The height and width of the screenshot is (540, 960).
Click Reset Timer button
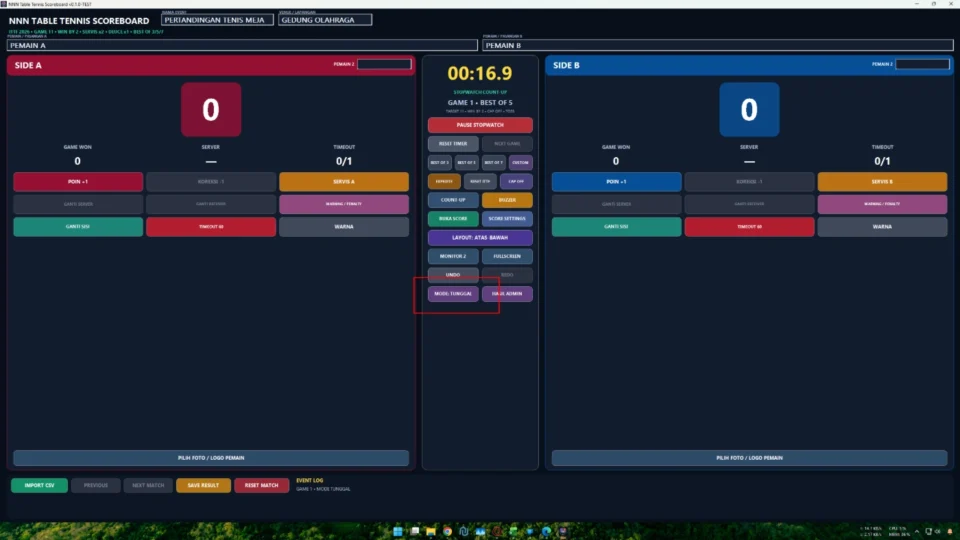tap(453, 144)
